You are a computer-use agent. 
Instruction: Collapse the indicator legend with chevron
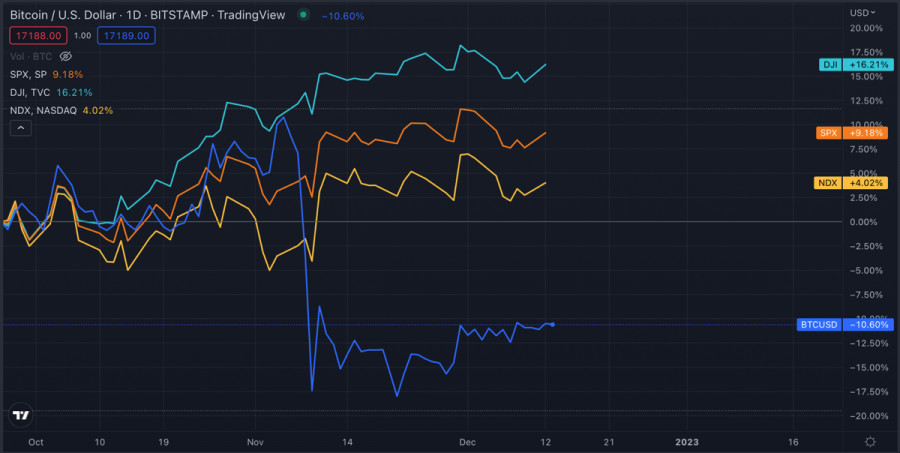point(20,128)
